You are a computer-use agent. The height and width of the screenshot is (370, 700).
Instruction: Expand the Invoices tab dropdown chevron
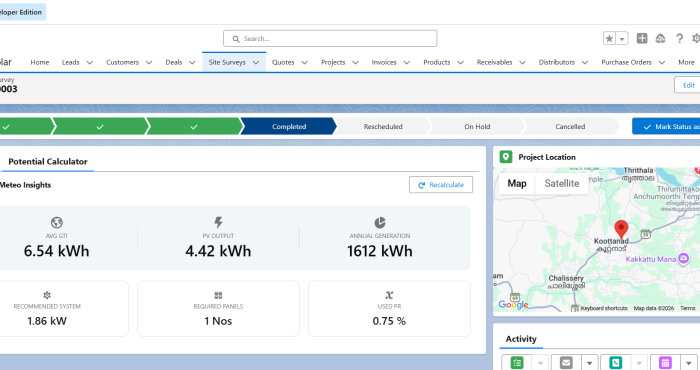(407, 62)
